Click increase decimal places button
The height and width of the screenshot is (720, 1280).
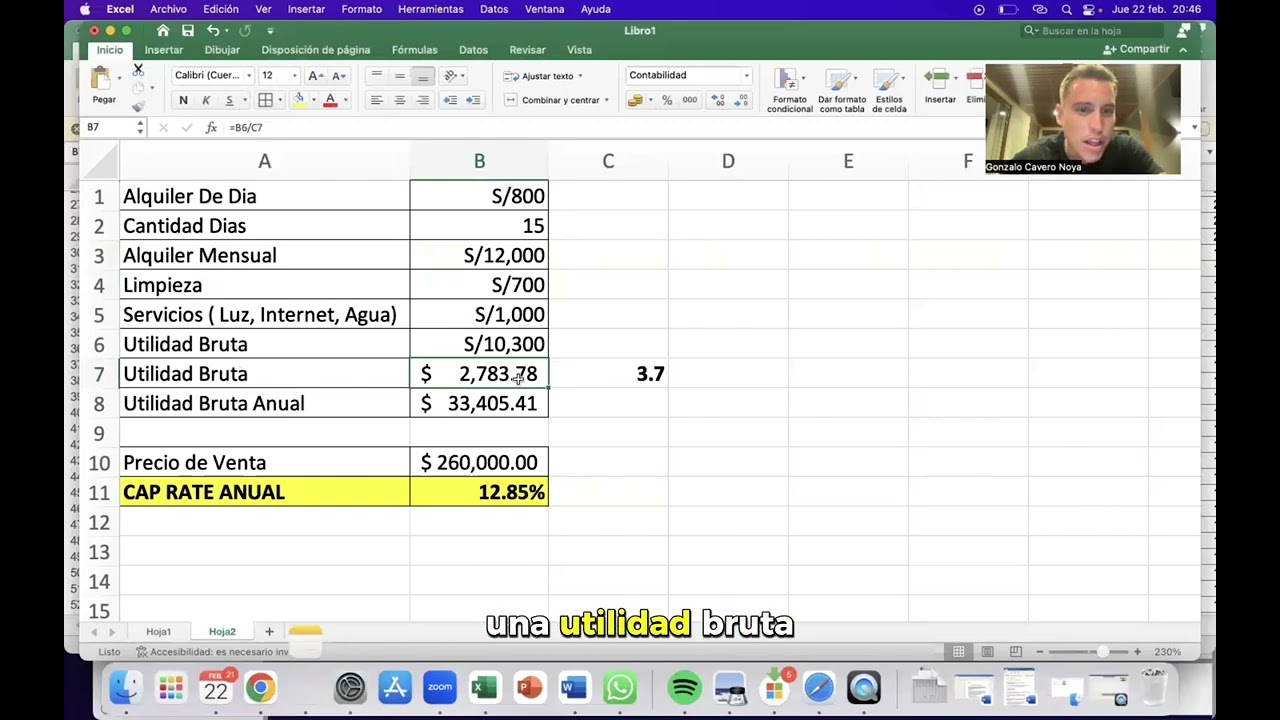[x=718, y=100]
